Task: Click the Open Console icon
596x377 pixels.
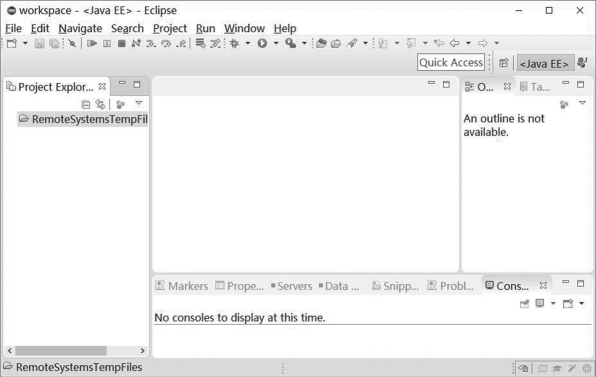Action: tap(568, 303)
